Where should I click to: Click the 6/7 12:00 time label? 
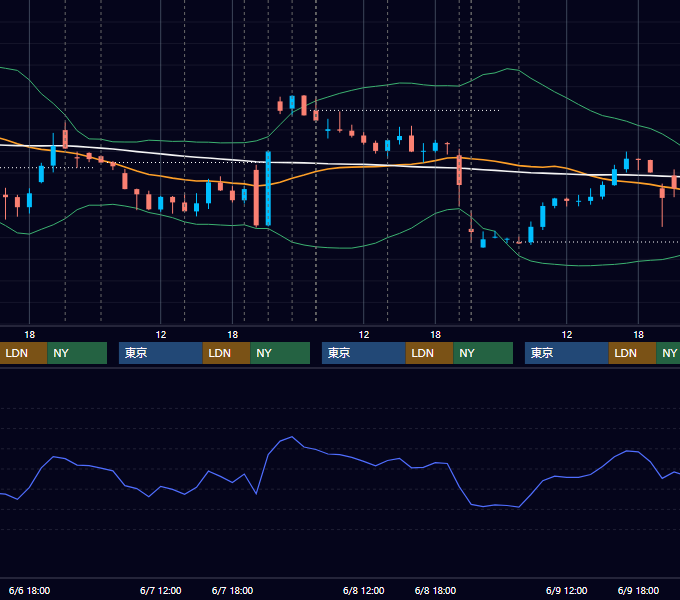pos(160,590)
